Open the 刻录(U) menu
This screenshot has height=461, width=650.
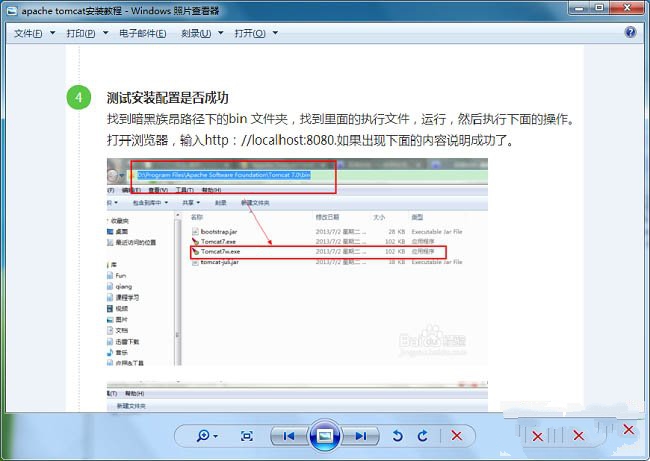pos(202,33)
